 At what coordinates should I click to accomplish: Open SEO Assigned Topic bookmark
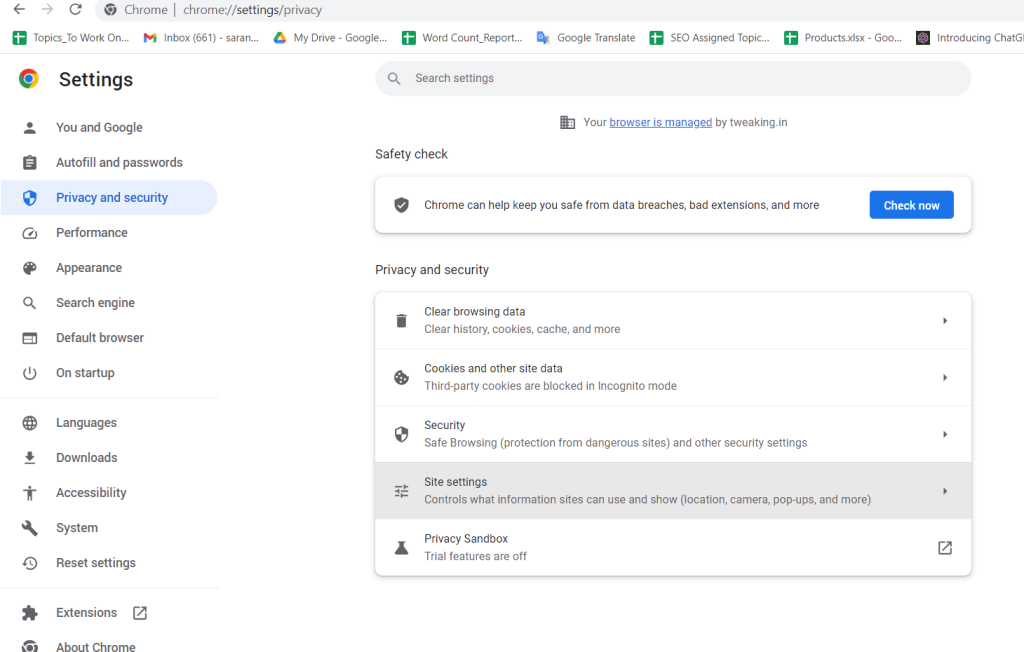coord(709,38)
